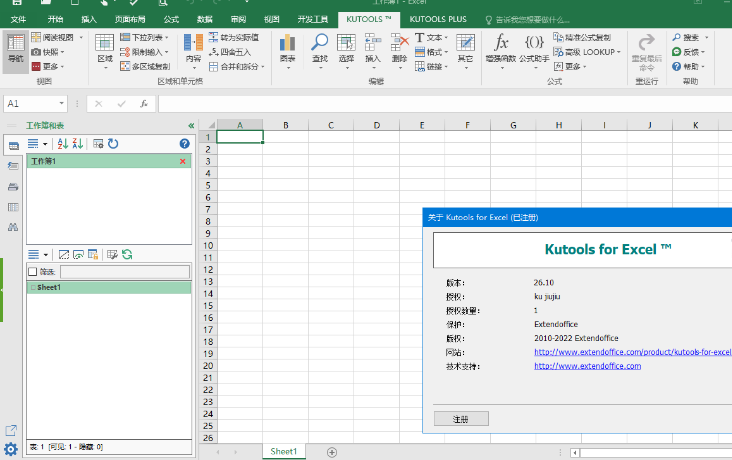Viewport: 732px width, 460px height.
Task: Select the Sheet1 tab at the bottom
Action: point(283,452)
